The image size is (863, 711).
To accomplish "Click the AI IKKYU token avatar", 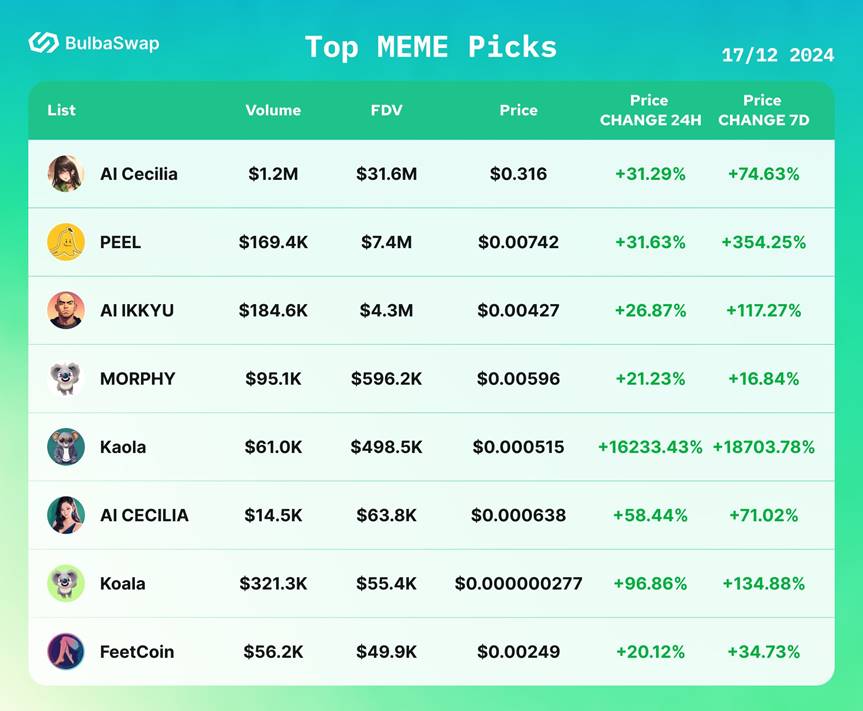I will pyautogui.click(x=66, y=310).
